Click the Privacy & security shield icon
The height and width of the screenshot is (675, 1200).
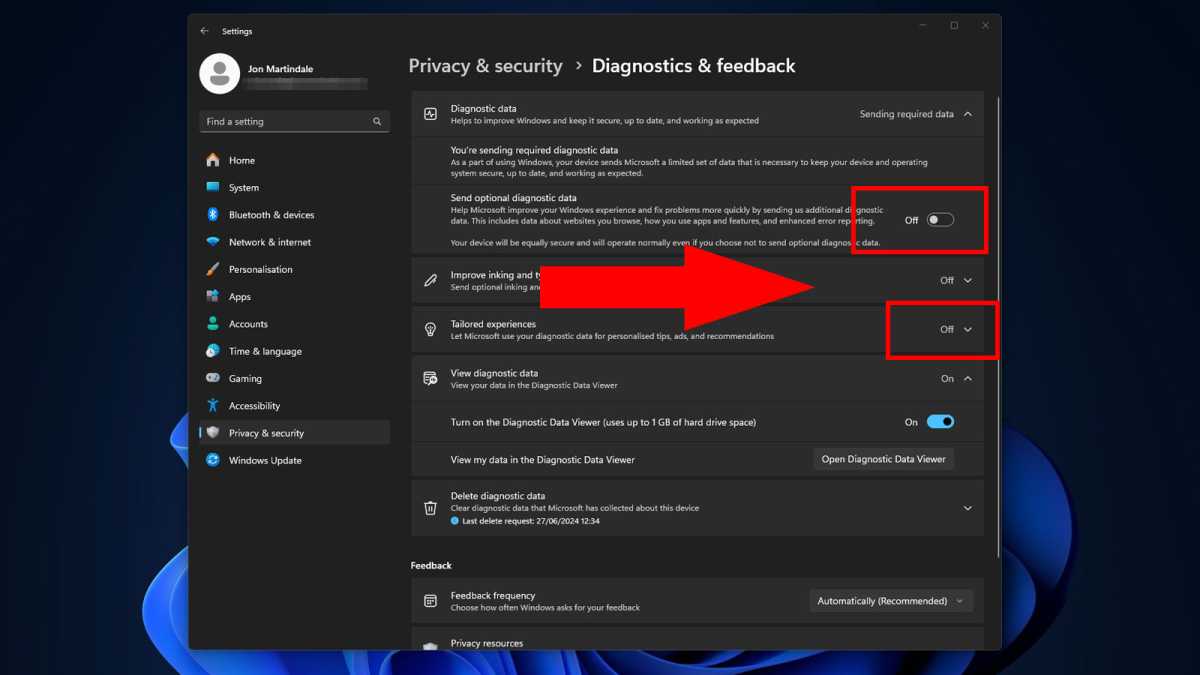click(x=213, y=433)
